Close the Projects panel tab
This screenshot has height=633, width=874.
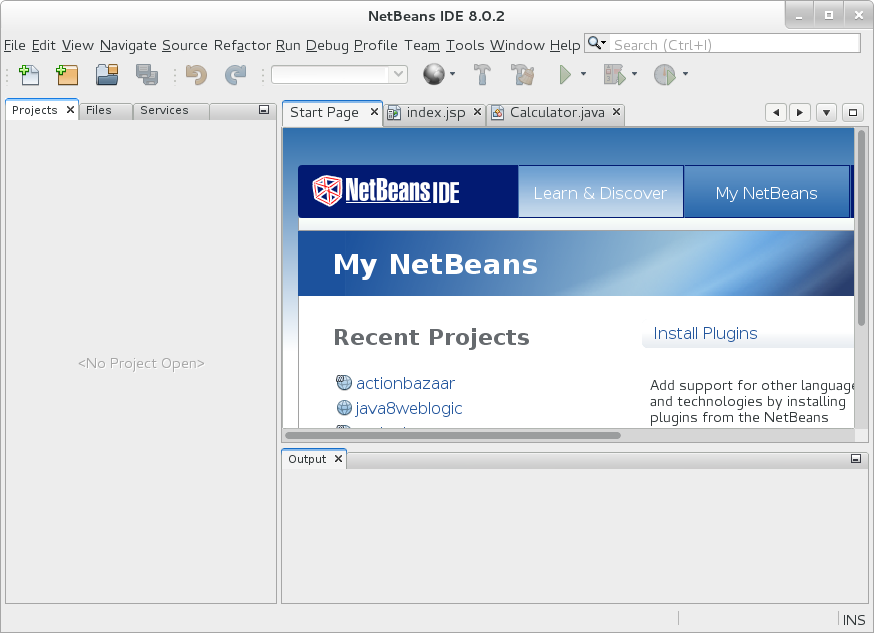(x=70, y=110)
